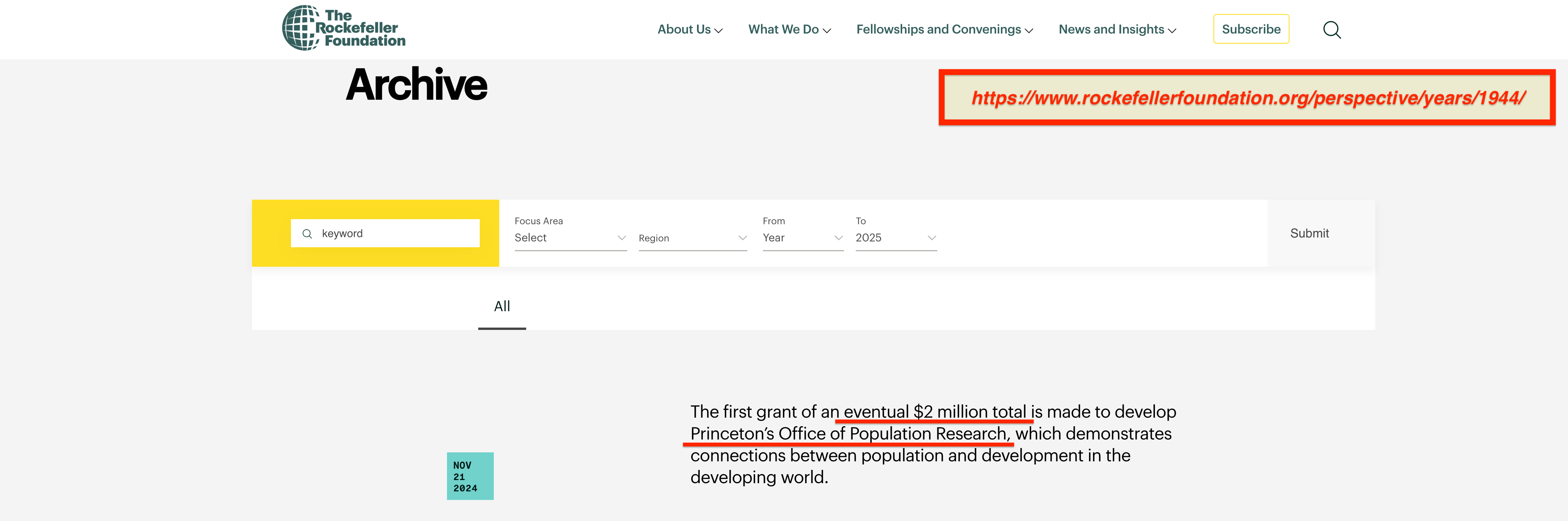Click the Archive page heading

pos(416,84)
